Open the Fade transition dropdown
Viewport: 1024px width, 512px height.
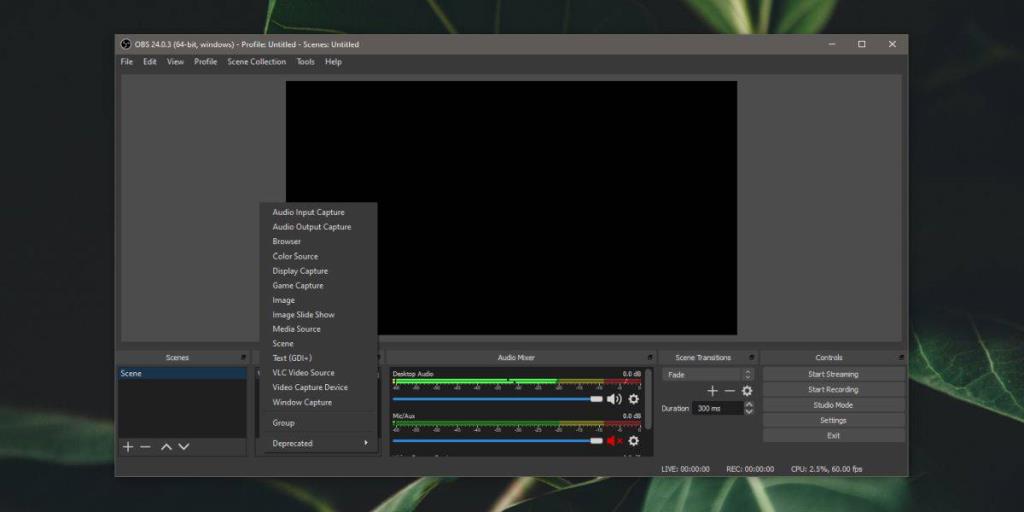coord(708,375)
